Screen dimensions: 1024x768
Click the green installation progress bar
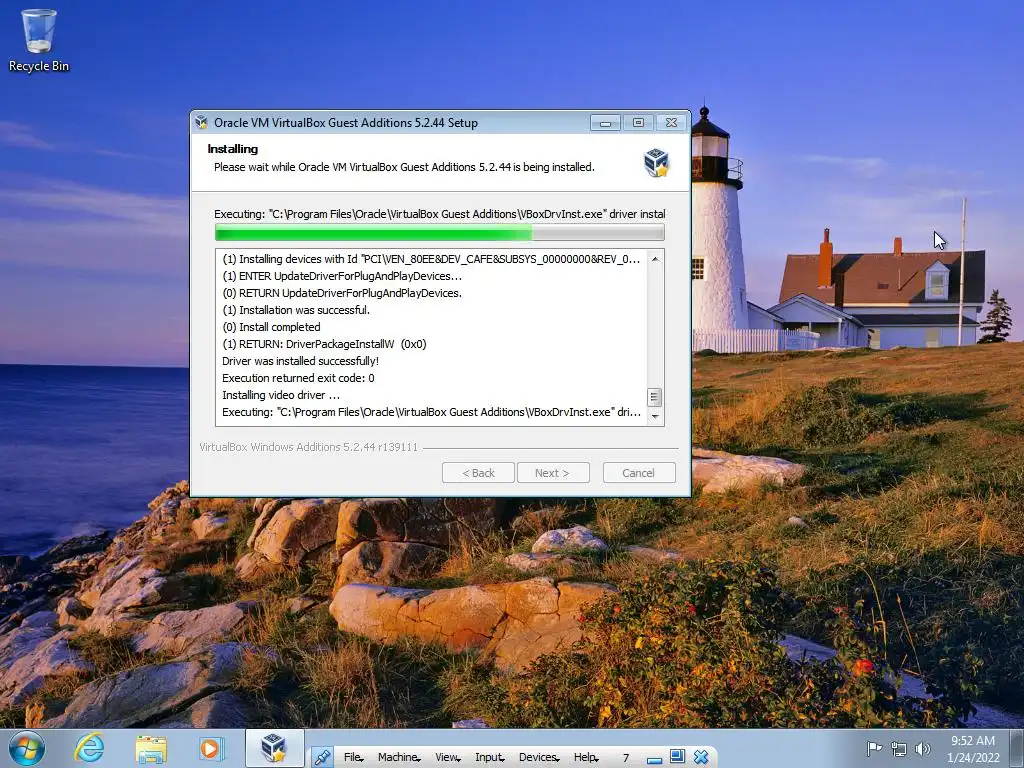coord(440,232)
